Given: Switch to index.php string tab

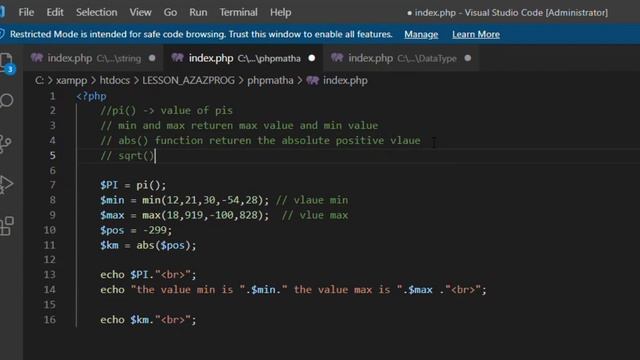Looking at the screenshot, I should (x=93, y=58).
